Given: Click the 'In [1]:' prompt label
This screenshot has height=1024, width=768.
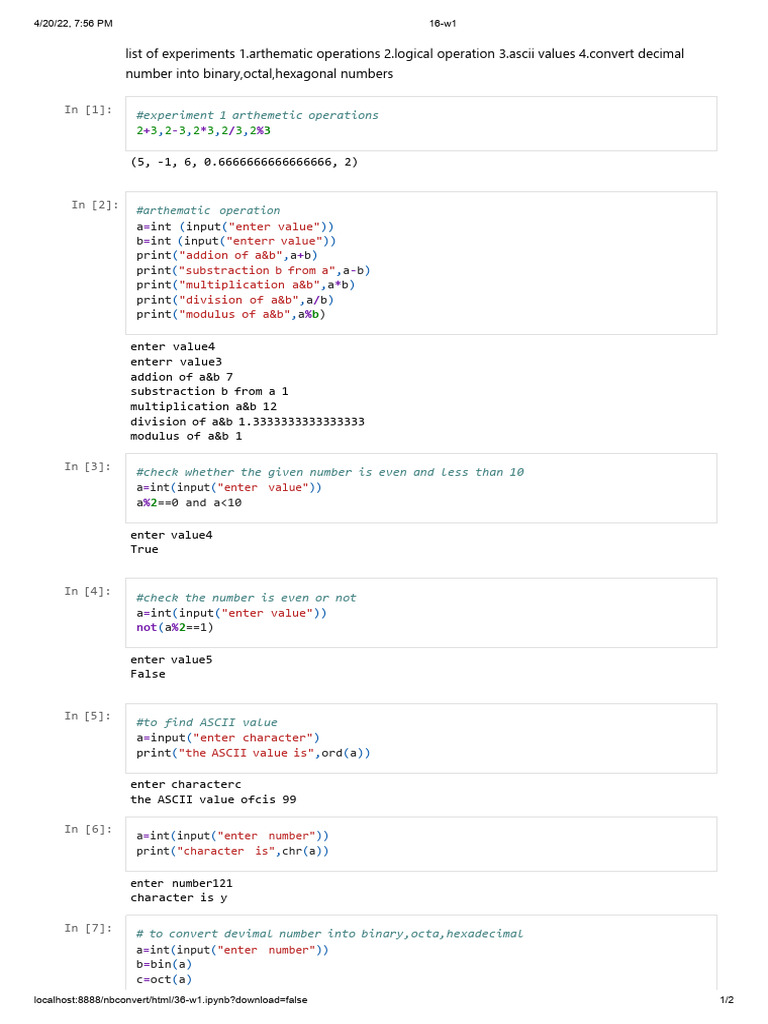Looking at the screenshot, I should (88, 110).
